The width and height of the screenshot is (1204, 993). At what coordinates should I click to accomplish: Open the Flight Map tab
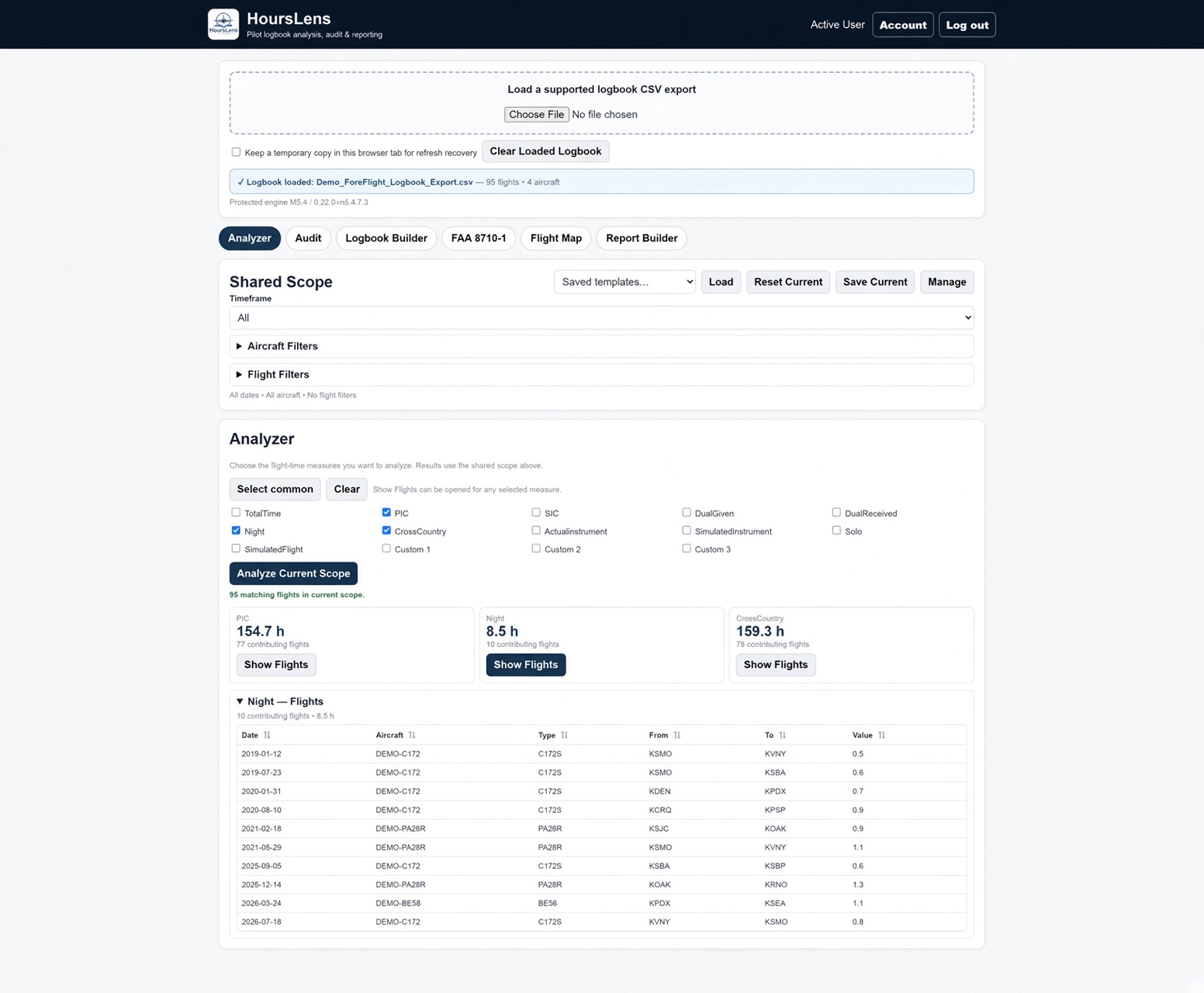click(x=556, y=238)
